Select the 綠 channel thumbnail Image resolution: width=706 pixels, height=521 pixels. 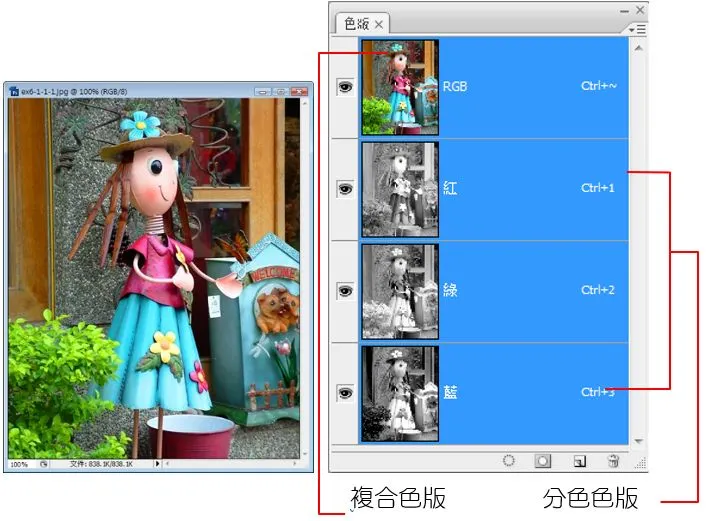click(x=400, y=291)
